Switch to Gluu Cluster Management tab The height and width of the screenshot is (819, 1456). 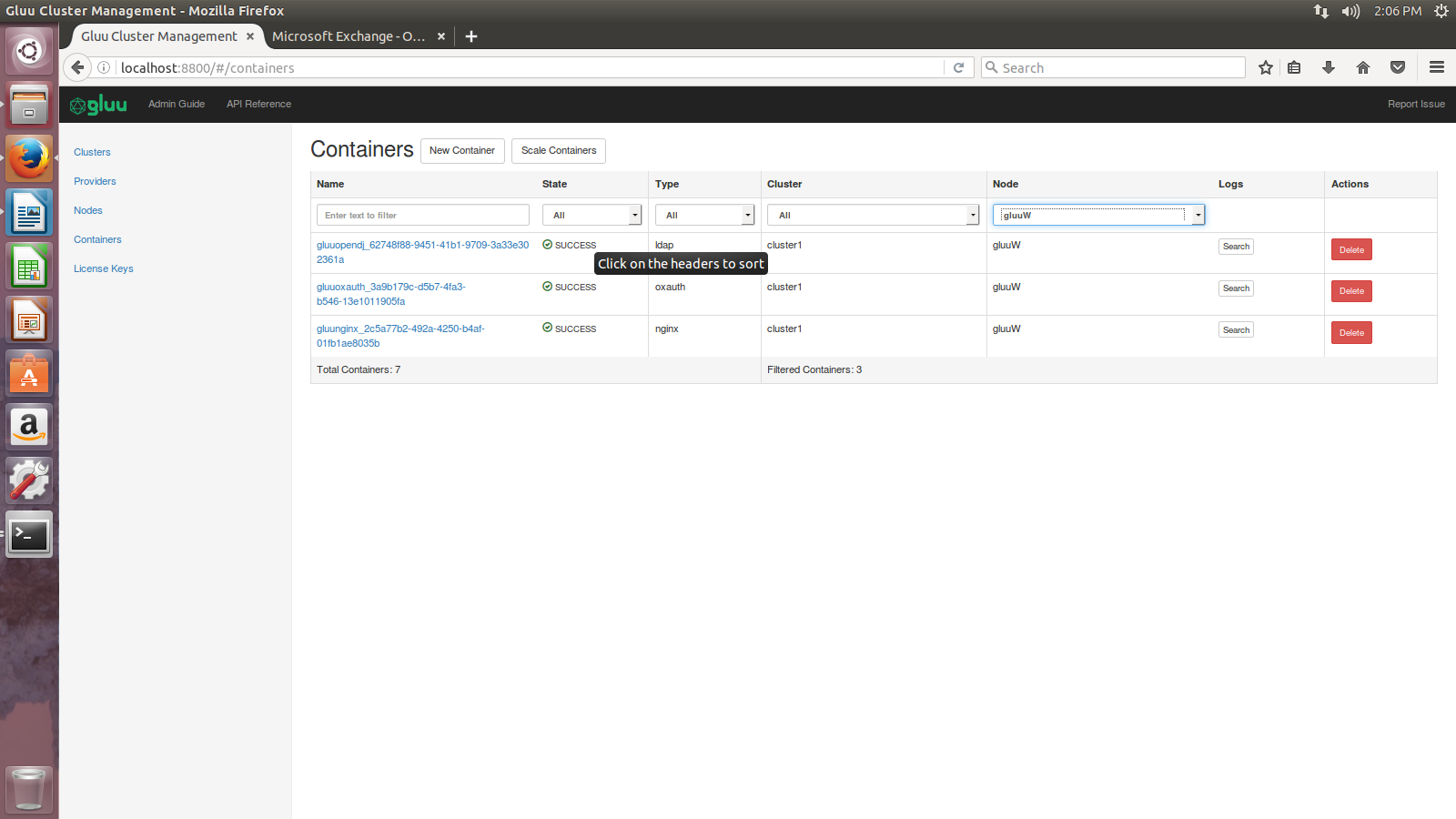click(x=158, y=36)
